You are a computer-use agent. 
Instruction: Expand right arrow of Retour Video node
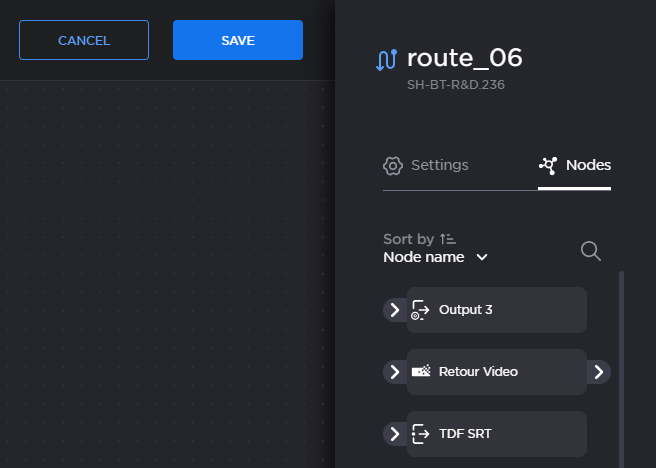pyautogui.click(x=598, y=372)
